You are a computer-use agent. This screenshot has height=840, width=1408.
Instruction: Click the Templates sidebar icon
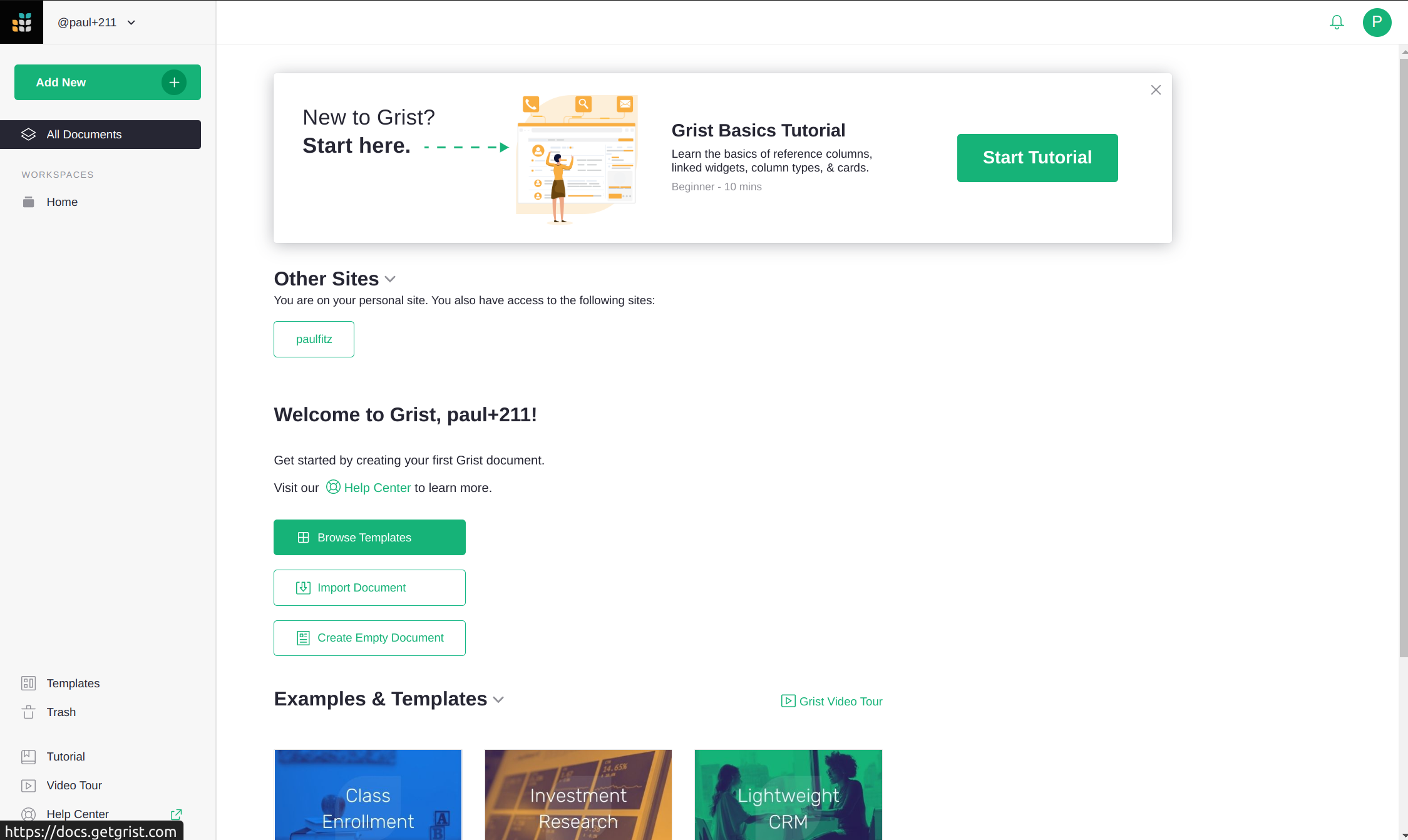point(28,684)
